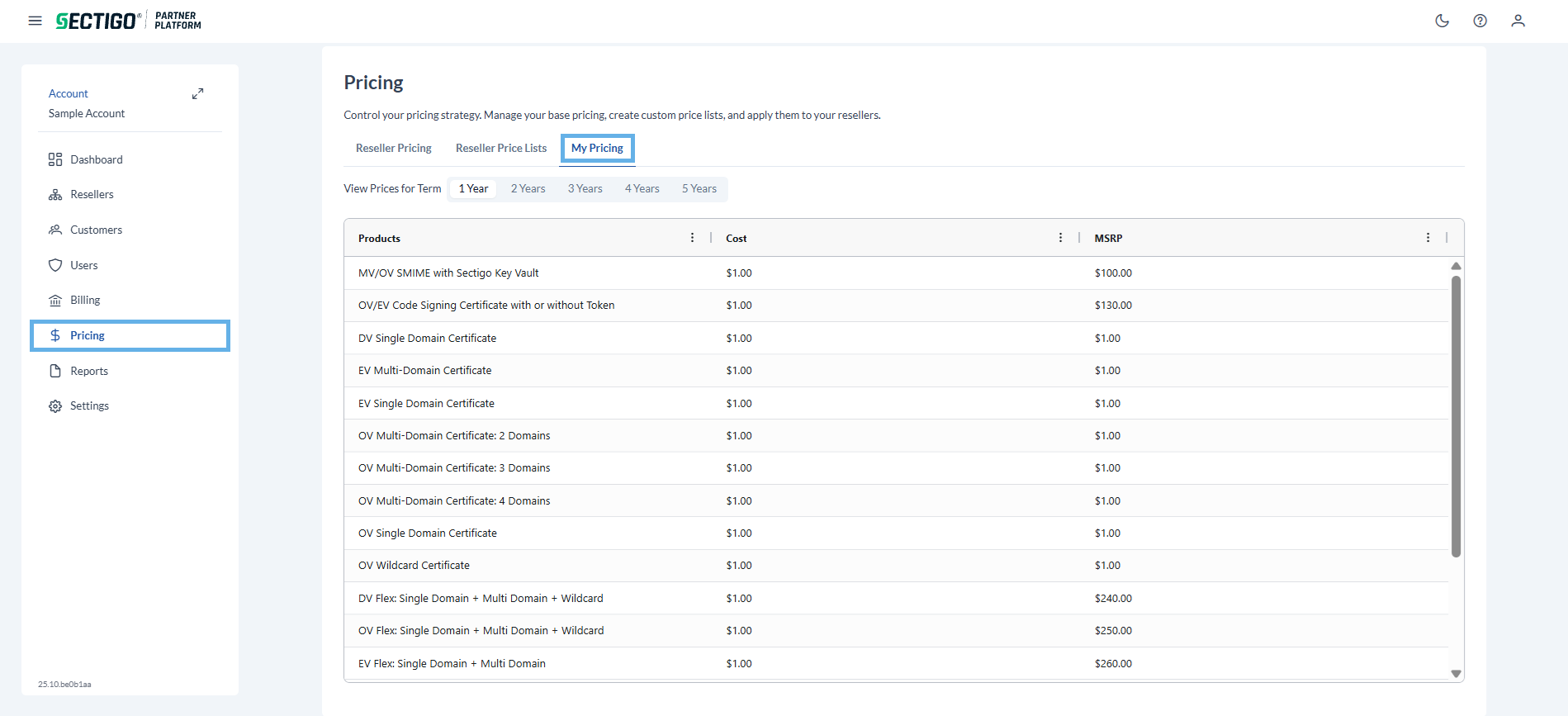Click the Pricing dollar sign icon
1568x716 pixels.
(55, 335)
